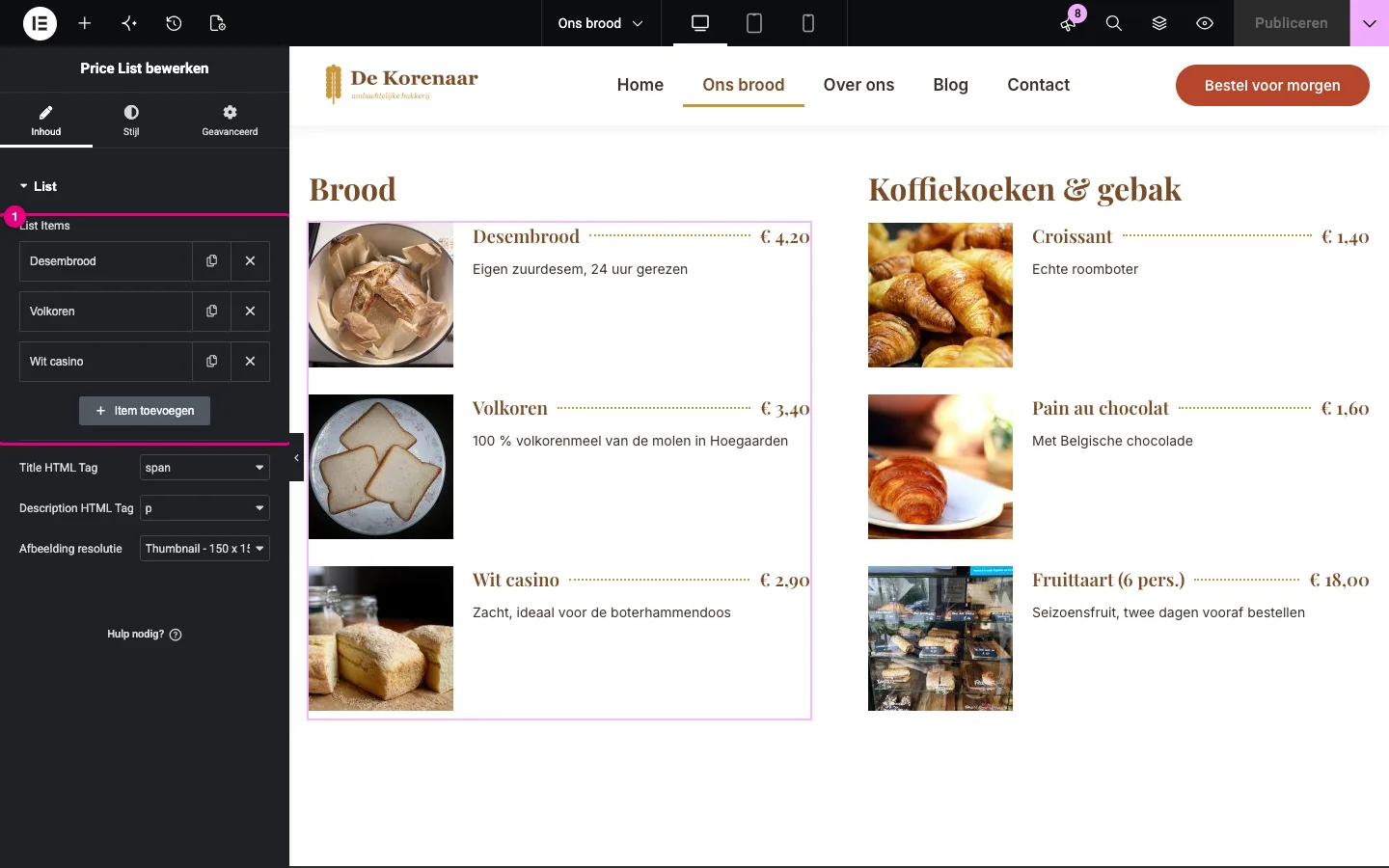Open the publish options arrow
Image resolution: width=1389 pixels, height=868 pixels.
tap(1370, 23)
